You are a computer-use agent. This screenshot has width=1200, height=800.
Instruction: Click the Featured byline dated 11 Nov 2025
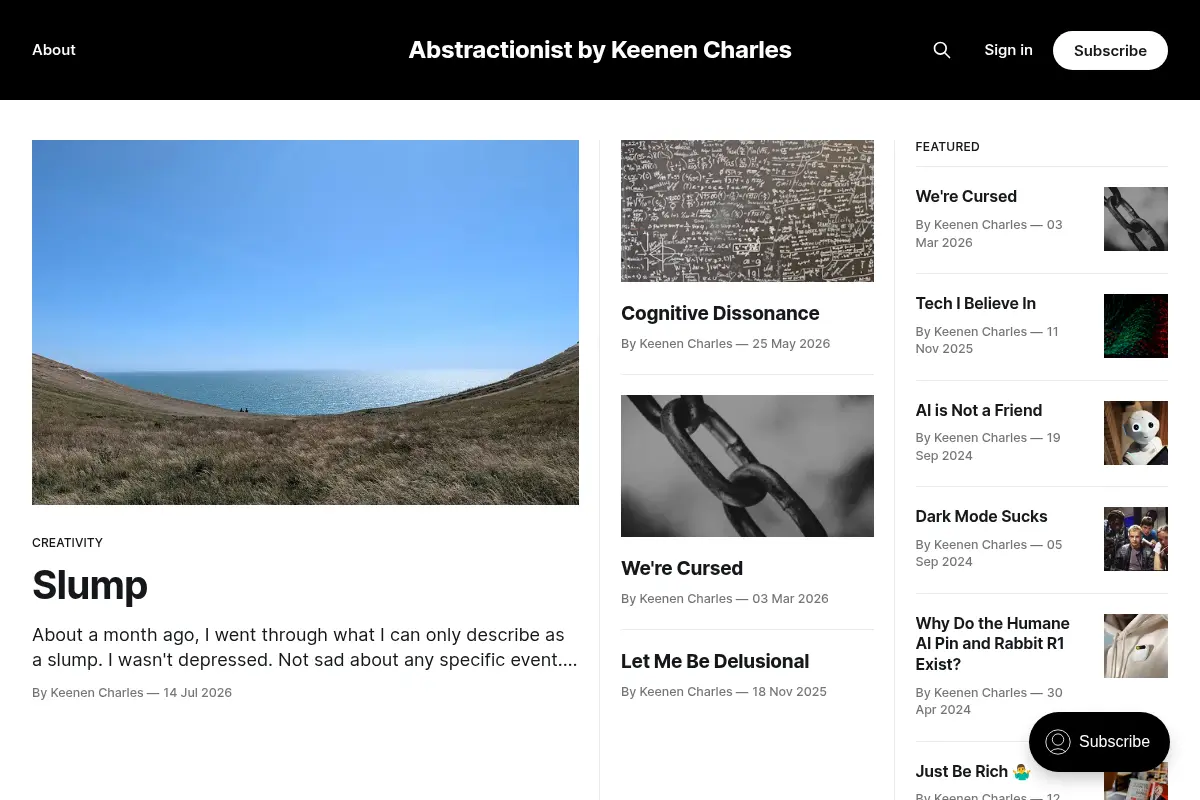point(986,339)
